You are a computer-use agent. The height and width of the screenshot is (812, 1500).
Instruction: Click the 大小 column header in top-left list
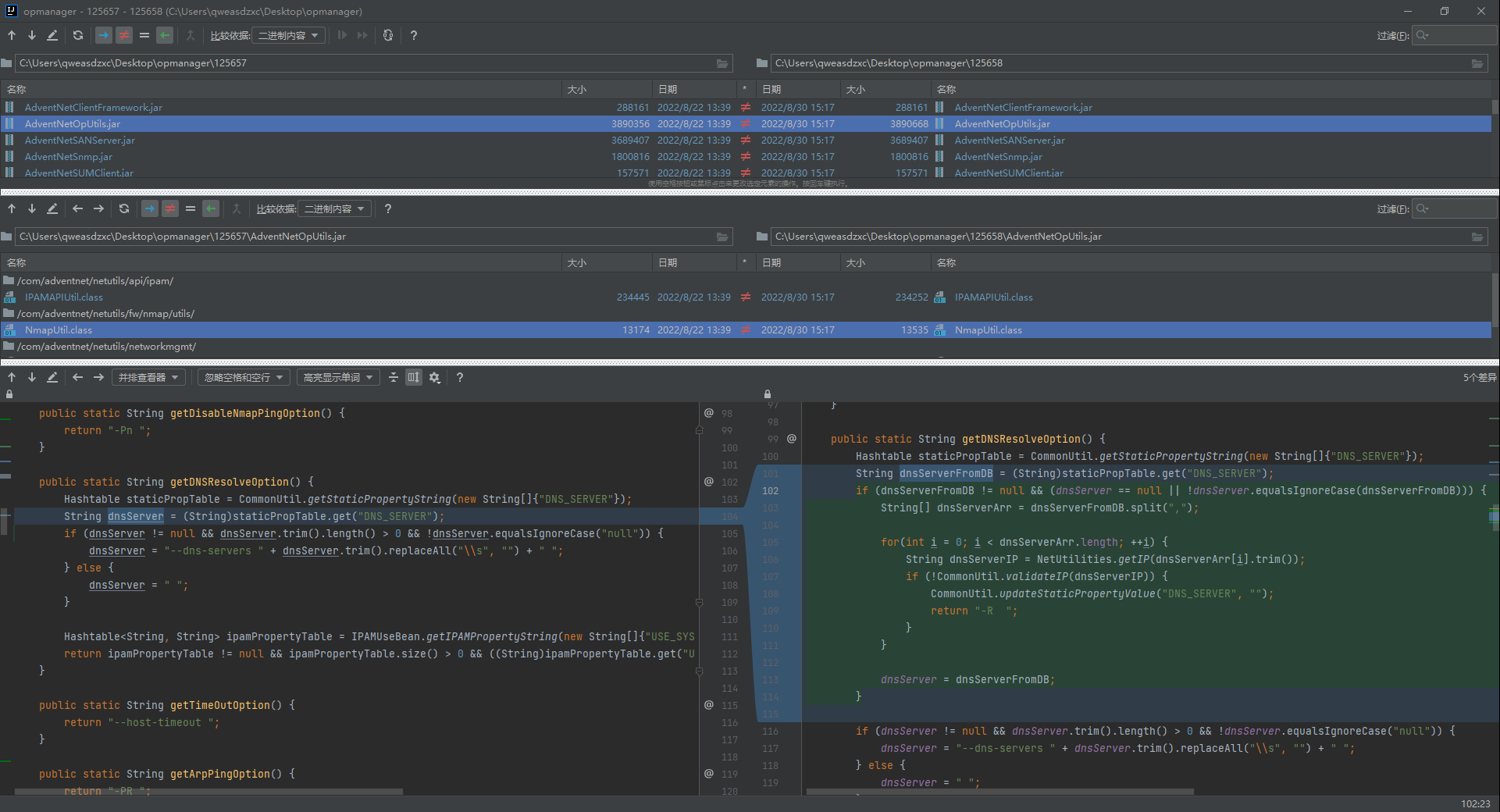[577, 90]
